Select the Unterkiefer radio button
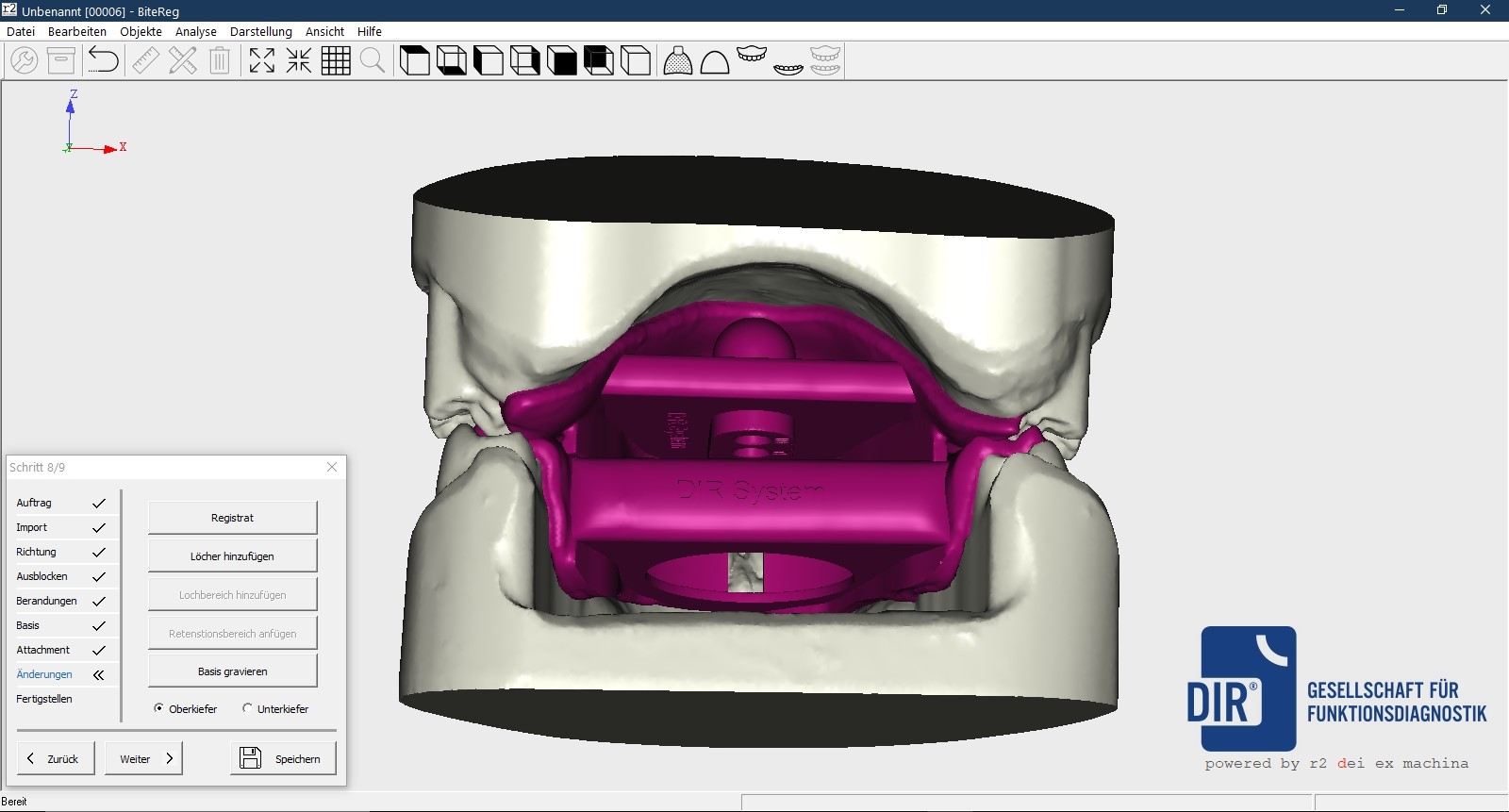Screen dimensions: 1509x812 click(247, 708)
